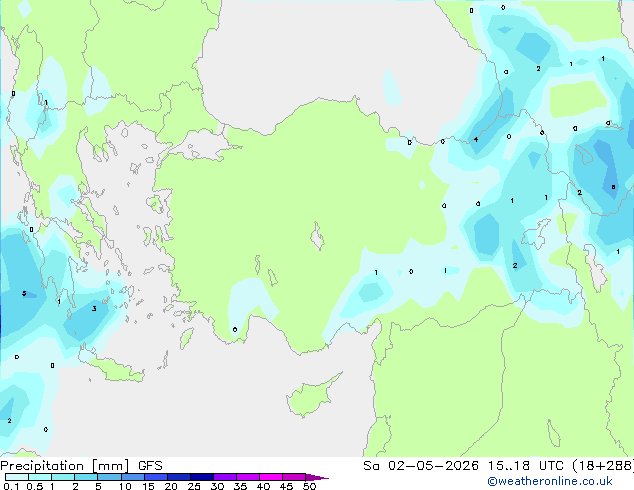Click the '0.5' legend scale label

click(x=35, y=486)
